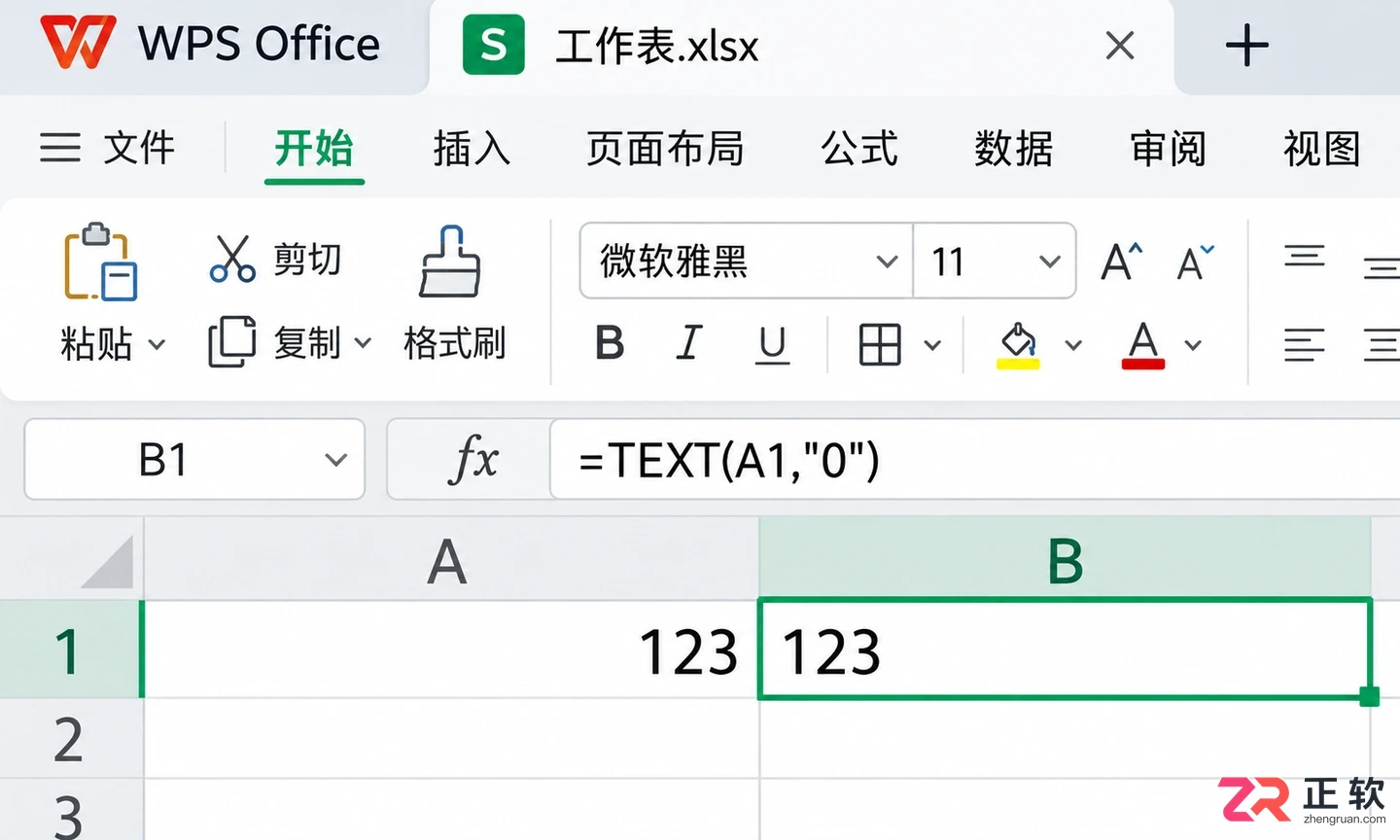Expand the Name Box dropdown arrow

335,460
